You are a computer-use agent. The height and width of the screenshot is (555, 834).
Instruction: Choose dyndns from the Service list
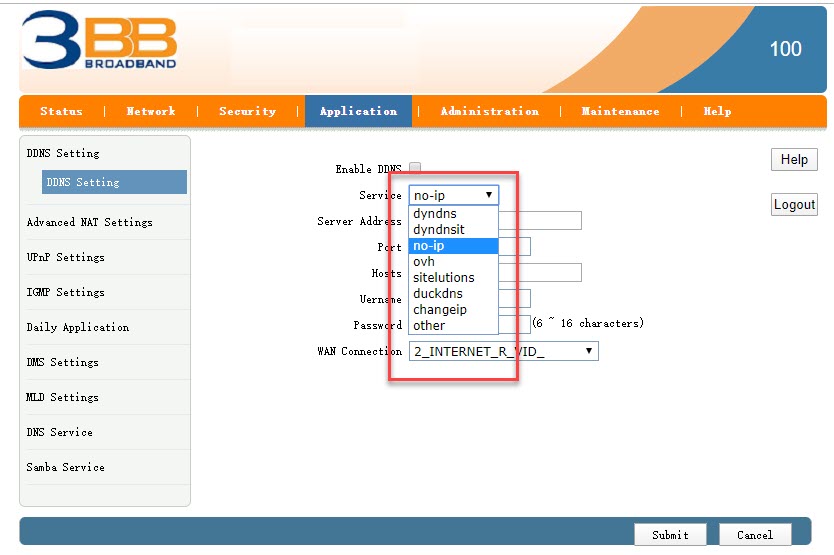click(453, 213)
